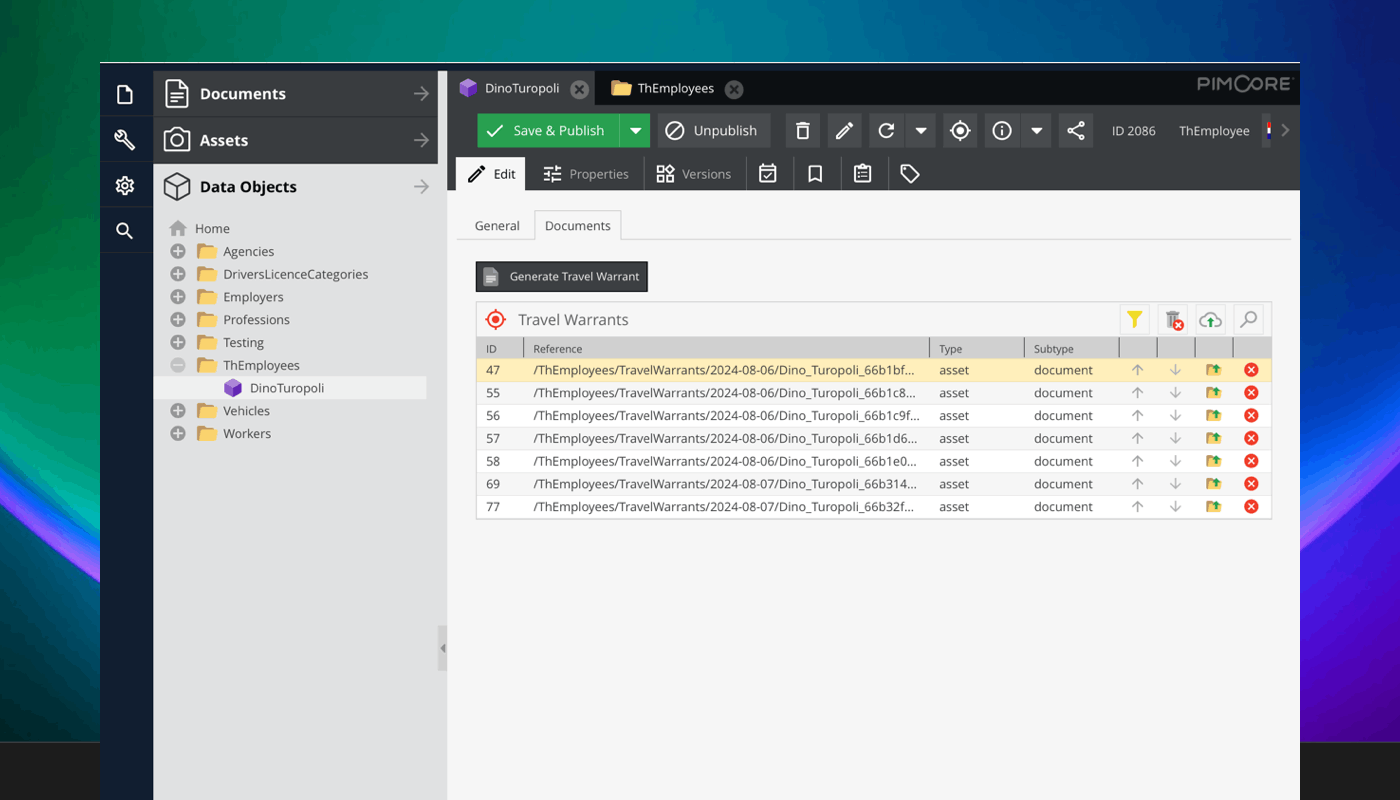Open the bookmark tab icon
1400x800 pixels.
815,174
